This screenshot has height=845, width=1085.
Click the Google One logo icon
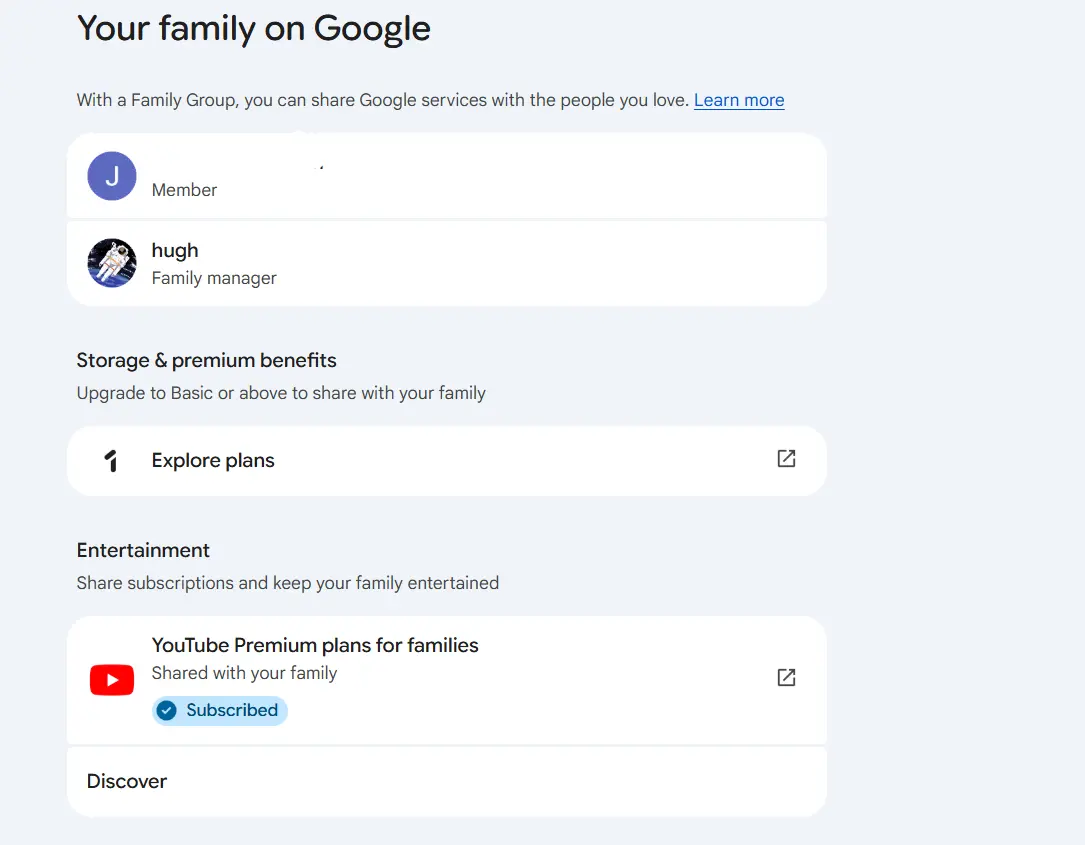(111, 460)
